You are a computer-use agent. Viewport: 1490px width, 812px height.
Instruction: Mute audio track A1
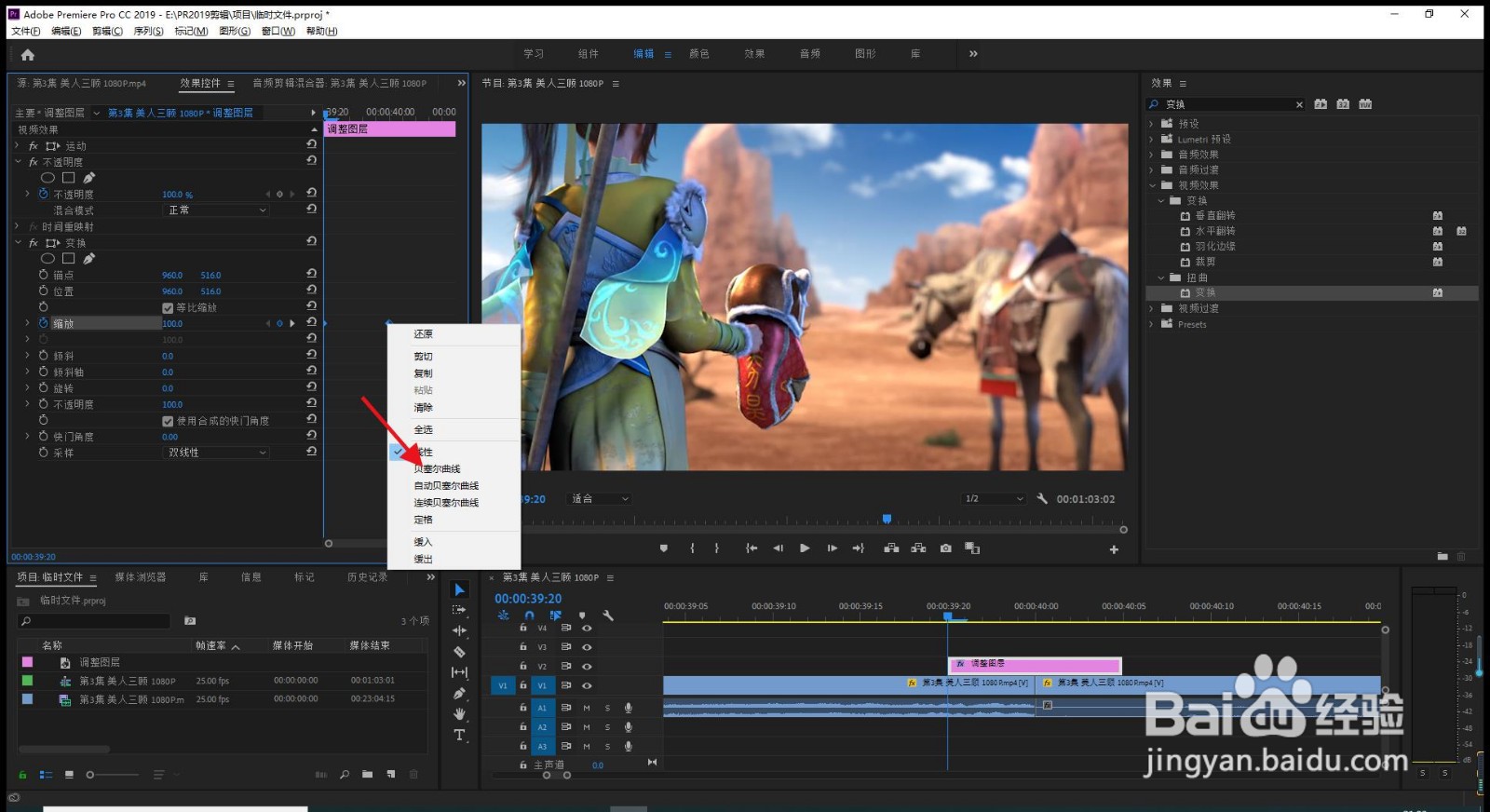click(587, 708)
